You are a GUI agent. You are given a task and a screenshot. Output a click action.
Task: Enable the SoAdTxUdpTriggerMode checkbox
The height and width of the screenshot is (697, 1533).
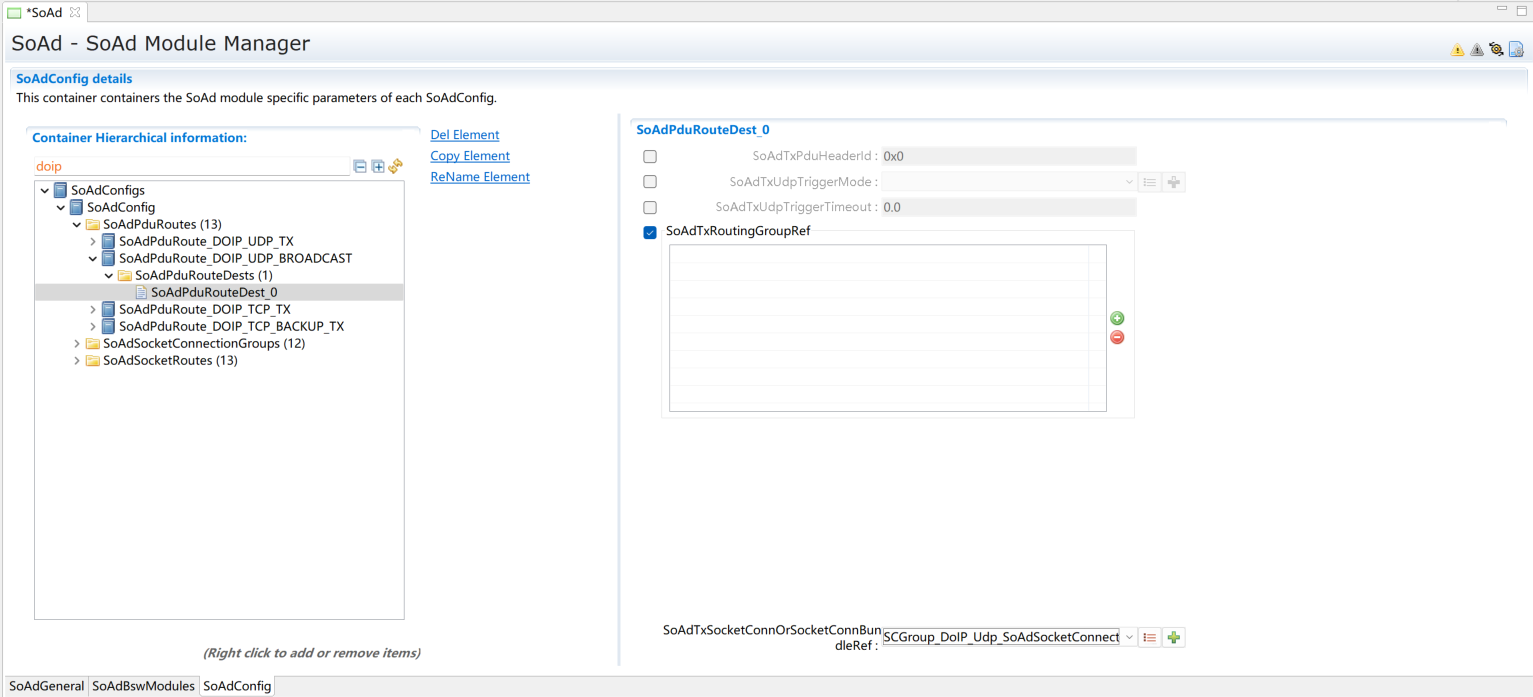click(x=650, y=182)
